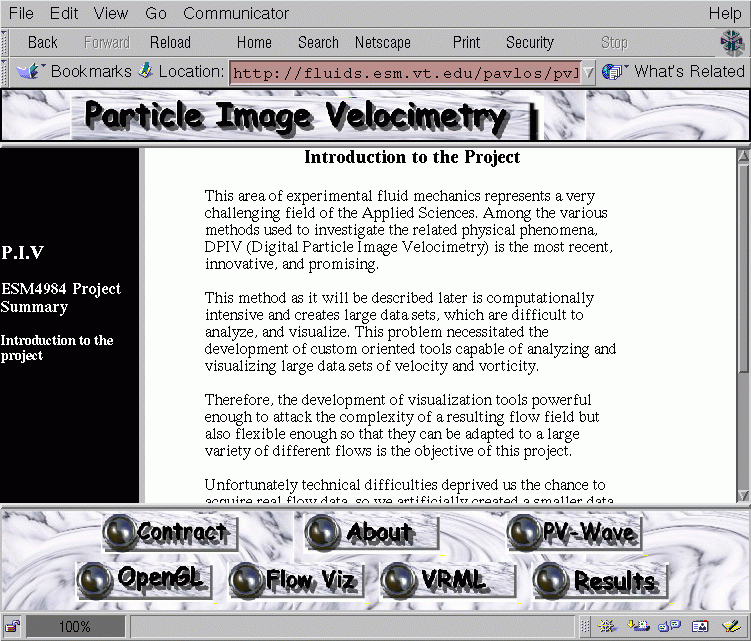Click the down arrow of the content scrollbar
Screen dimensions: 751x641
[743, 495]
